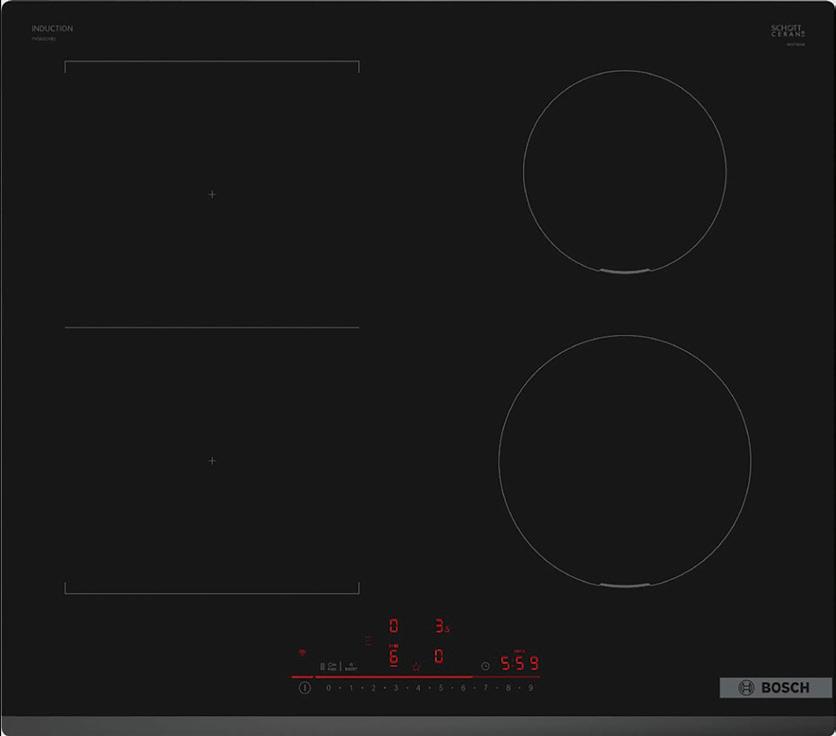Set power level 8 on the slider
The height and width of the screenshot is (736, 836).
point(508,688)
